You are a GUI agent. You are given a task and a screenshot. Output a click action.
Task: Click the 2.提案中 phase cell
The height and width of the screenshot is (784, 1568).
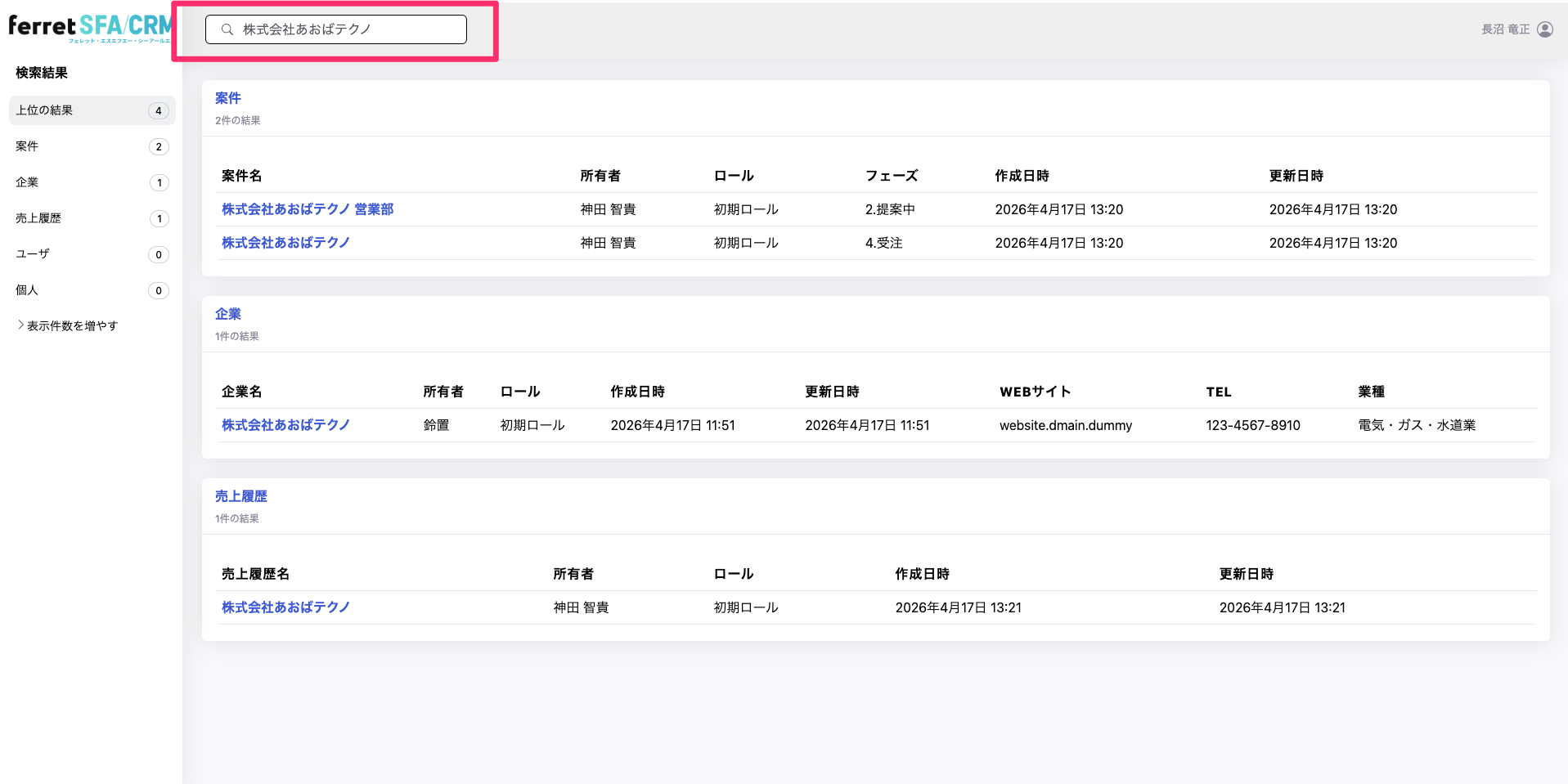tap(890, 209)
